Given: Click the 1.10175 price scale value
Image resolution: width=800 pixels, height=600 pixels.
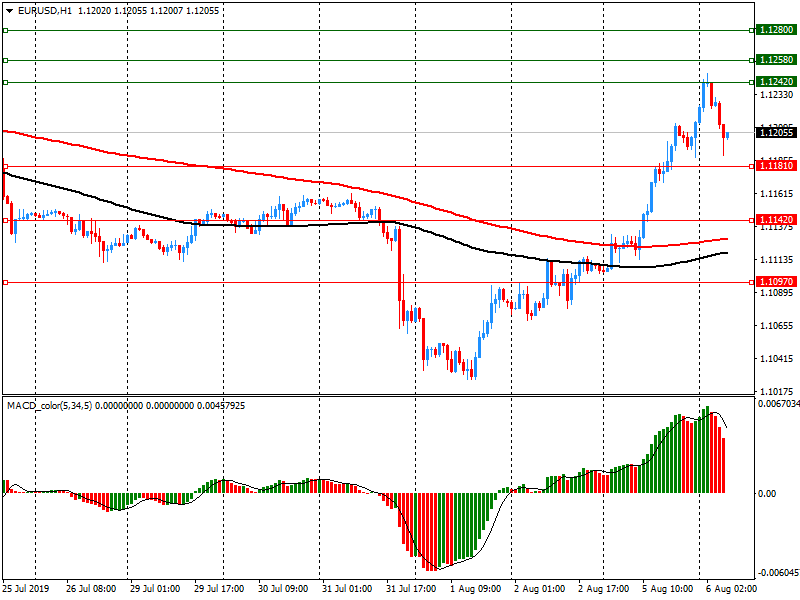Looking at the screenshot, I should coord(777,391).
